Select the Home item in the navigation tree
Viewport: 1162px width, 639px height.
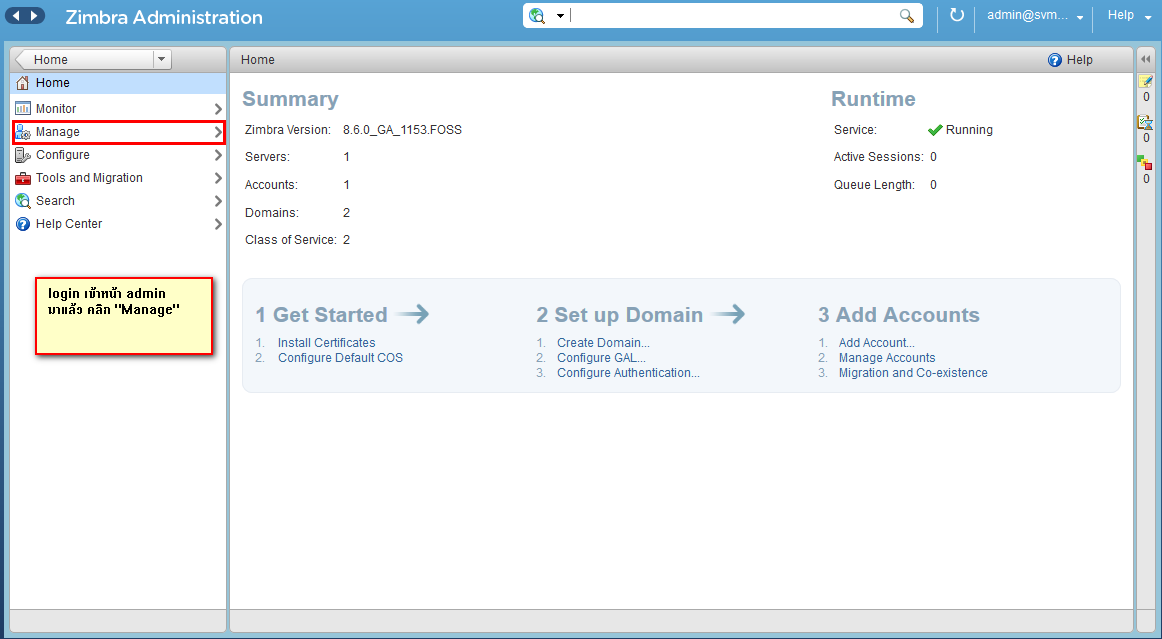[x=118, y=83]
